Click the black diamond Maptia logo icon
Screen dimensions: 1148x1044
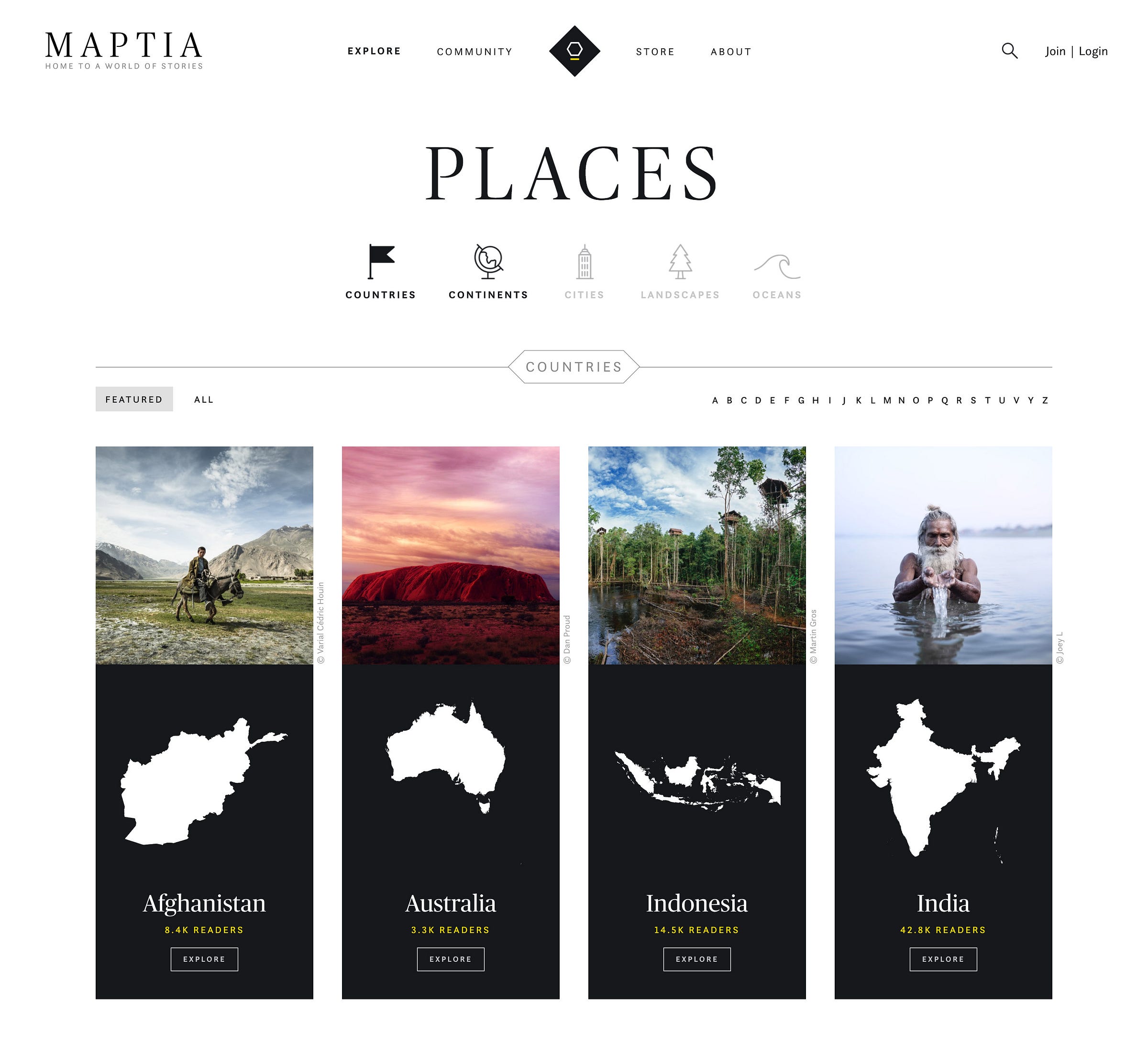tap(574, 51)
